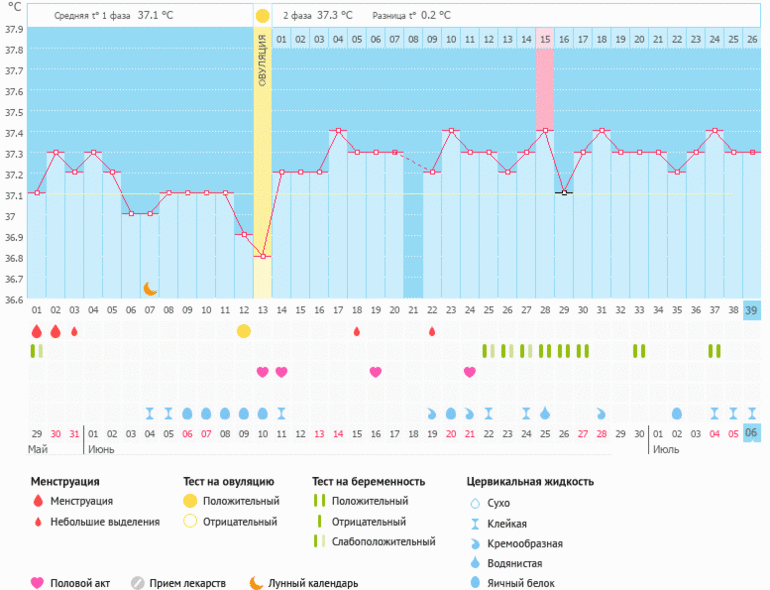Click the positive ovulation test circle on day 12
Viewport: 770px width, 590px height.
click(243, 331)
